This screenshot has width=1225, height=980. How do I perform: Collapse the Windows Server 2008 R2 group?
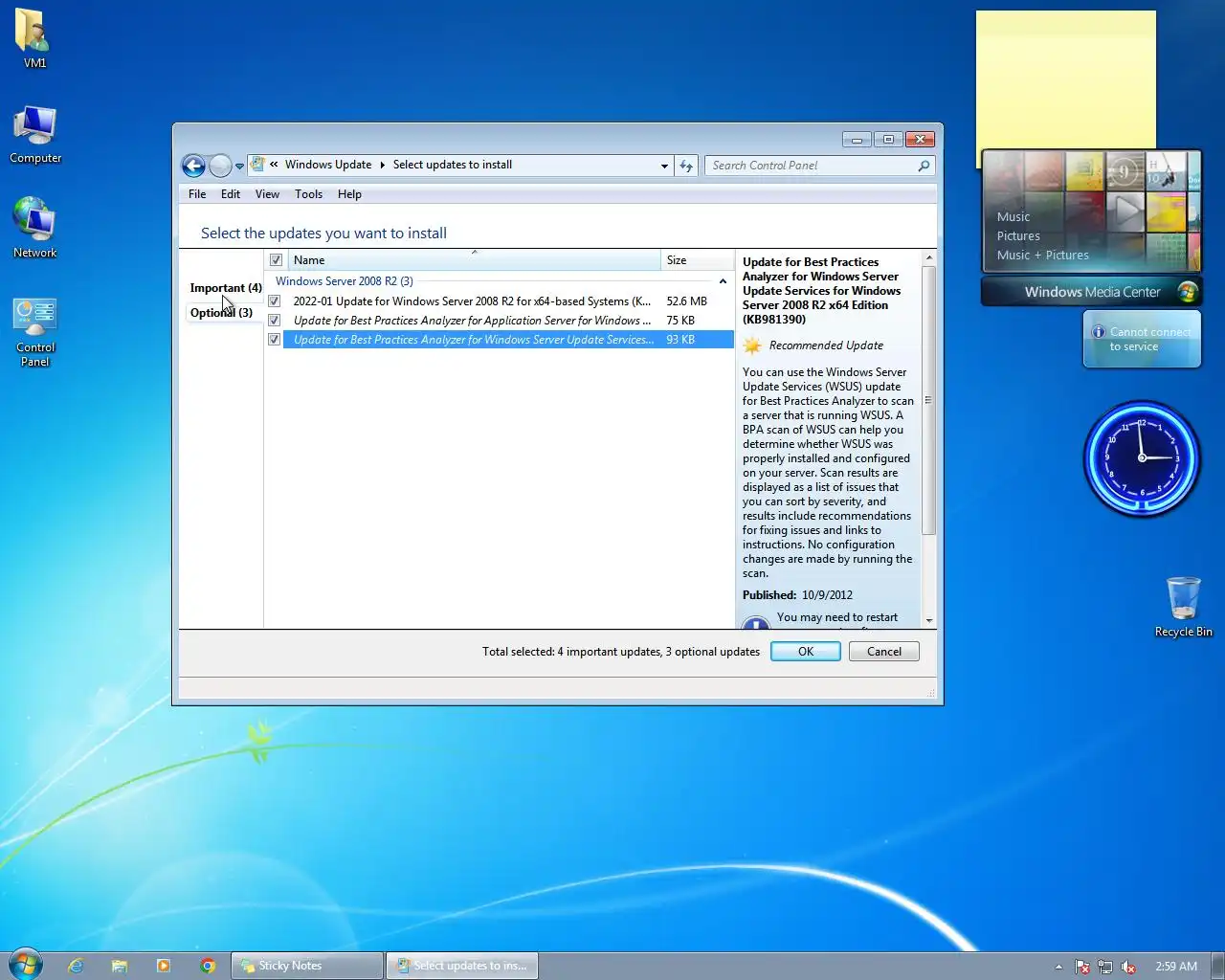click(723, 281)
